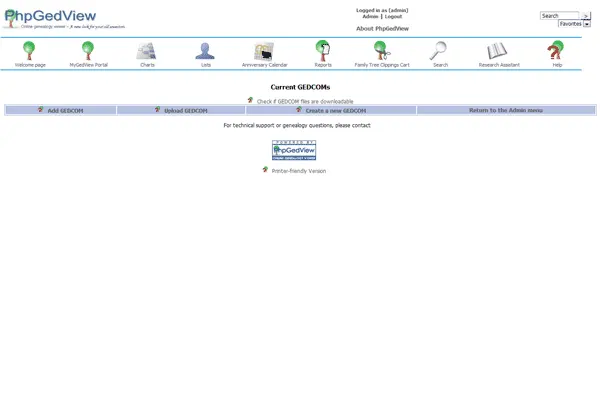Open the Help question mark icon
This screenshot has height=400, width=600.
pyautogui.click(x=557, y=51)
